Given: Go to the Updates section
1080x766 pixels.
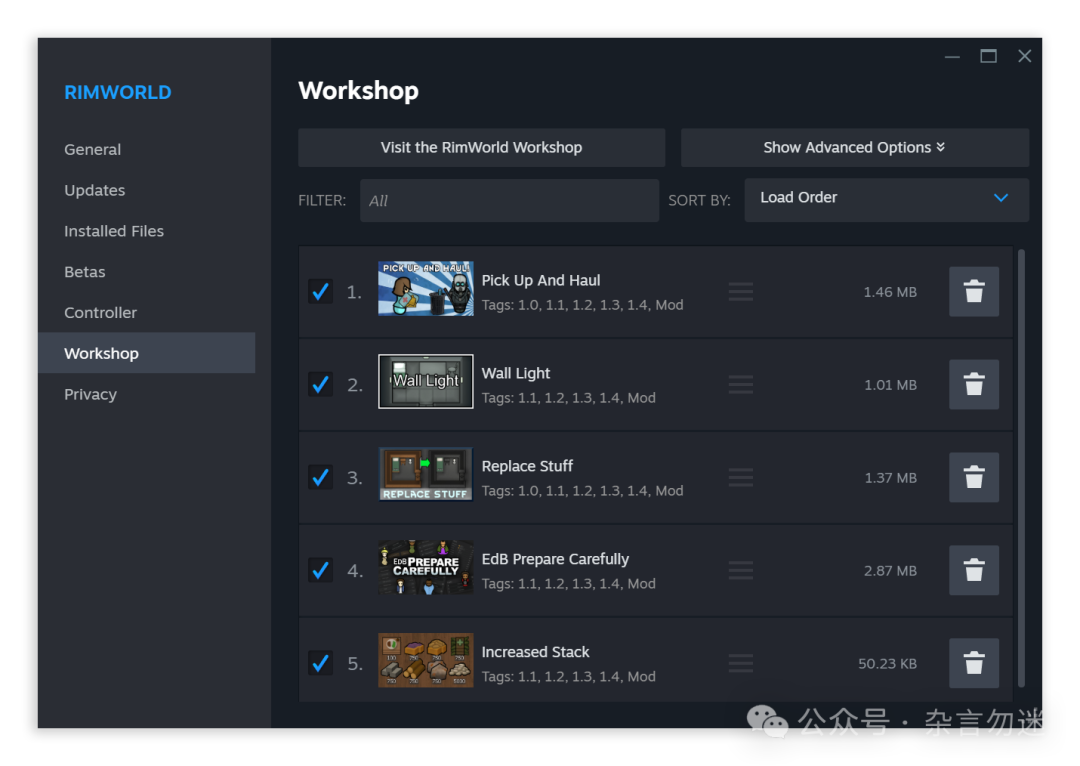Looking at the screenshot, I should (x=94, y=190).
